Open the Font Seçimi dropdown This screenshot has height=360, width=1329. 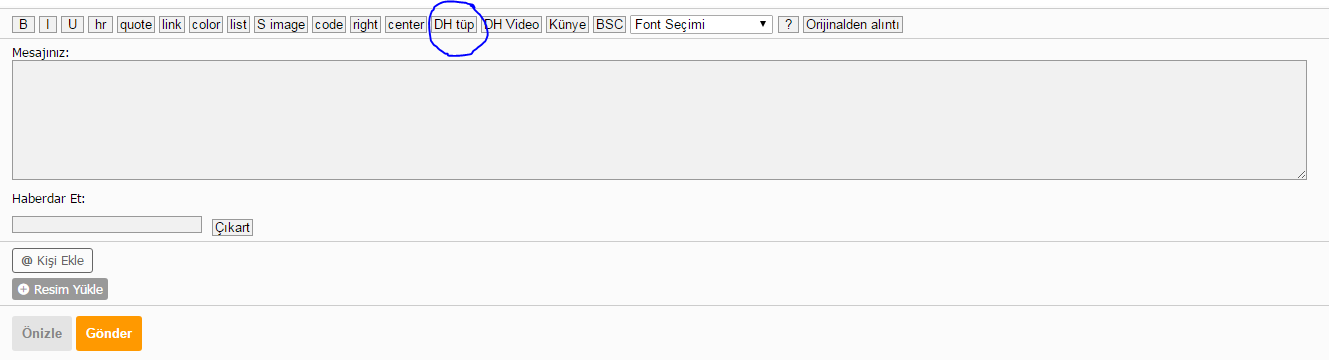pos(701,24)
